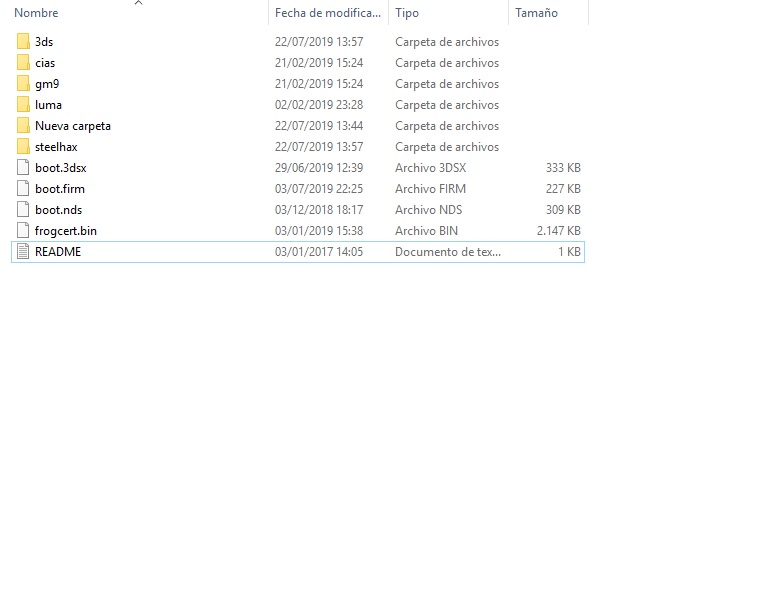Select the 3ds folder icon

(23, 42)
